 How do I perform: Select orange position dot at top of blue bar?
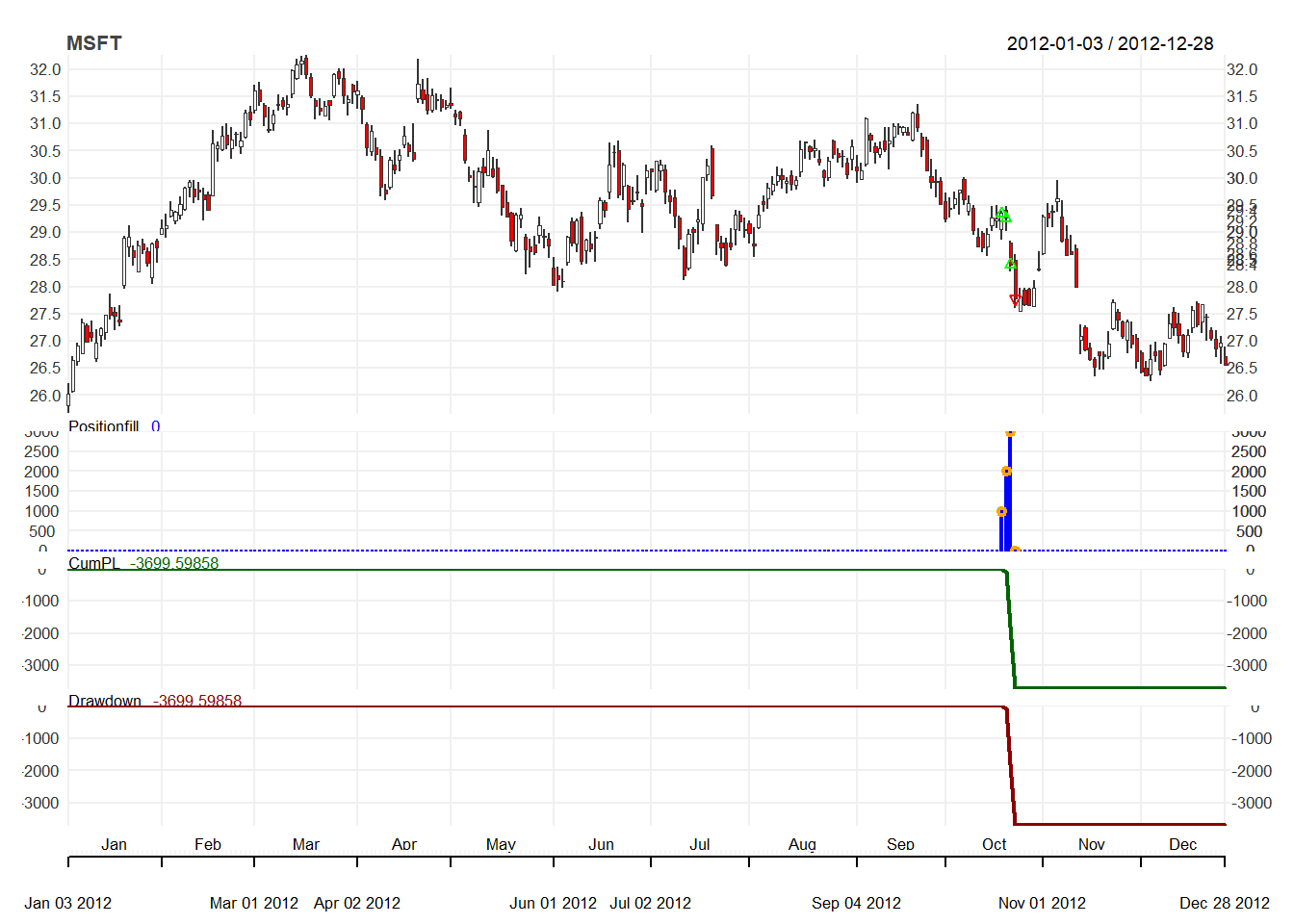[x=1010, y=433]
